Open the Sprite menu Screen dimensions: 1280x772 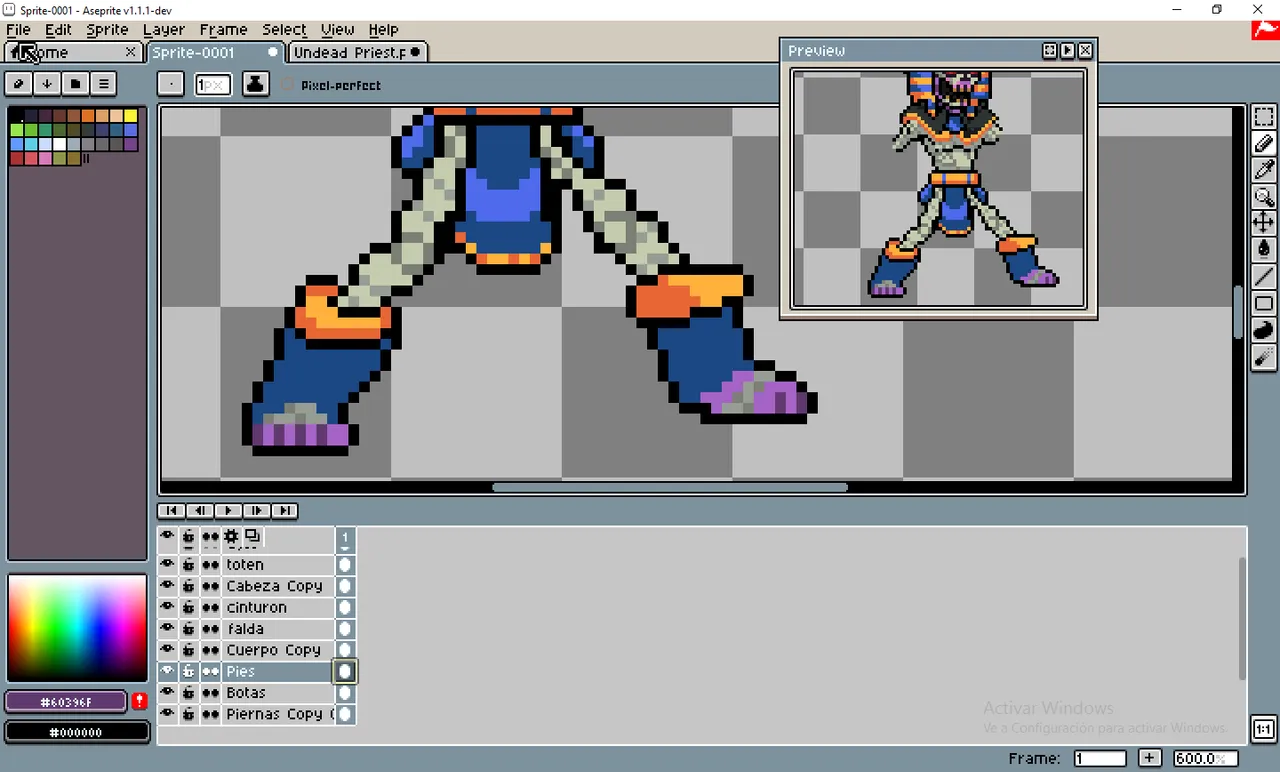click(107, 30)
